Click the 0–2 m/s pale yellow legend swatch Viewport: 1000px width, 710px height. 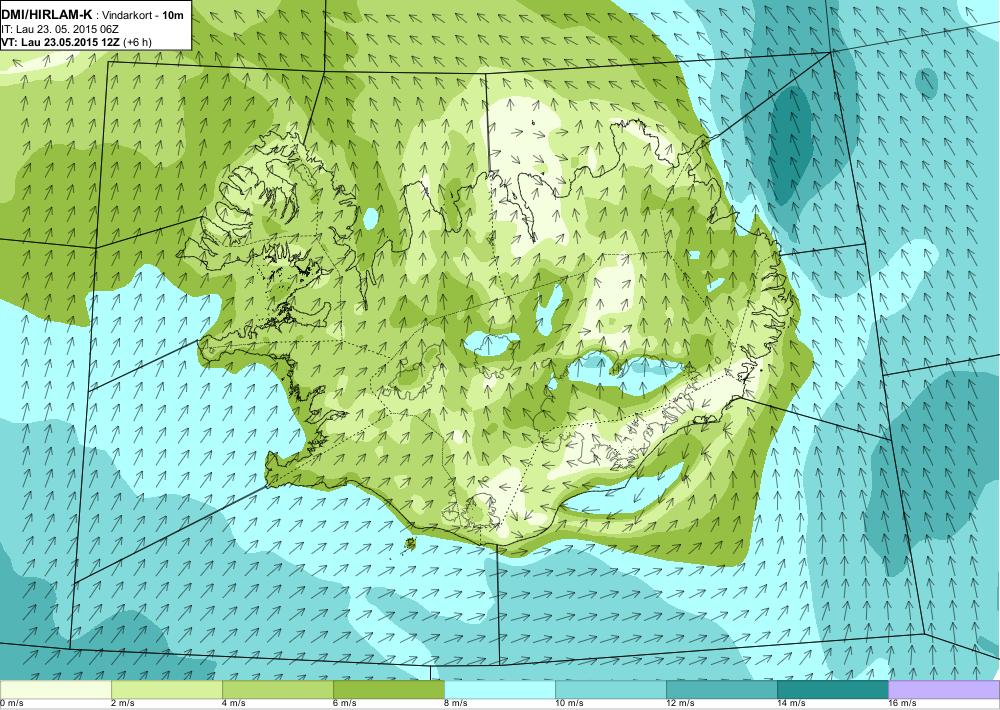[x=55, y=689]
